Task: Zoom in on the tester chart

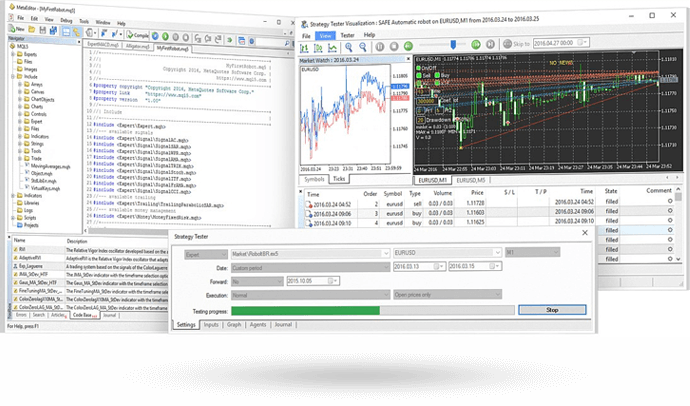Action: [349, 47]
